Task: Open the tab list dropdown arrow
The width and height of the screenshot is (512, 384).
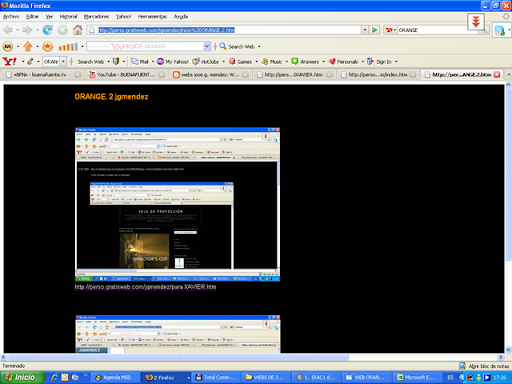Action: coord(509,75)
